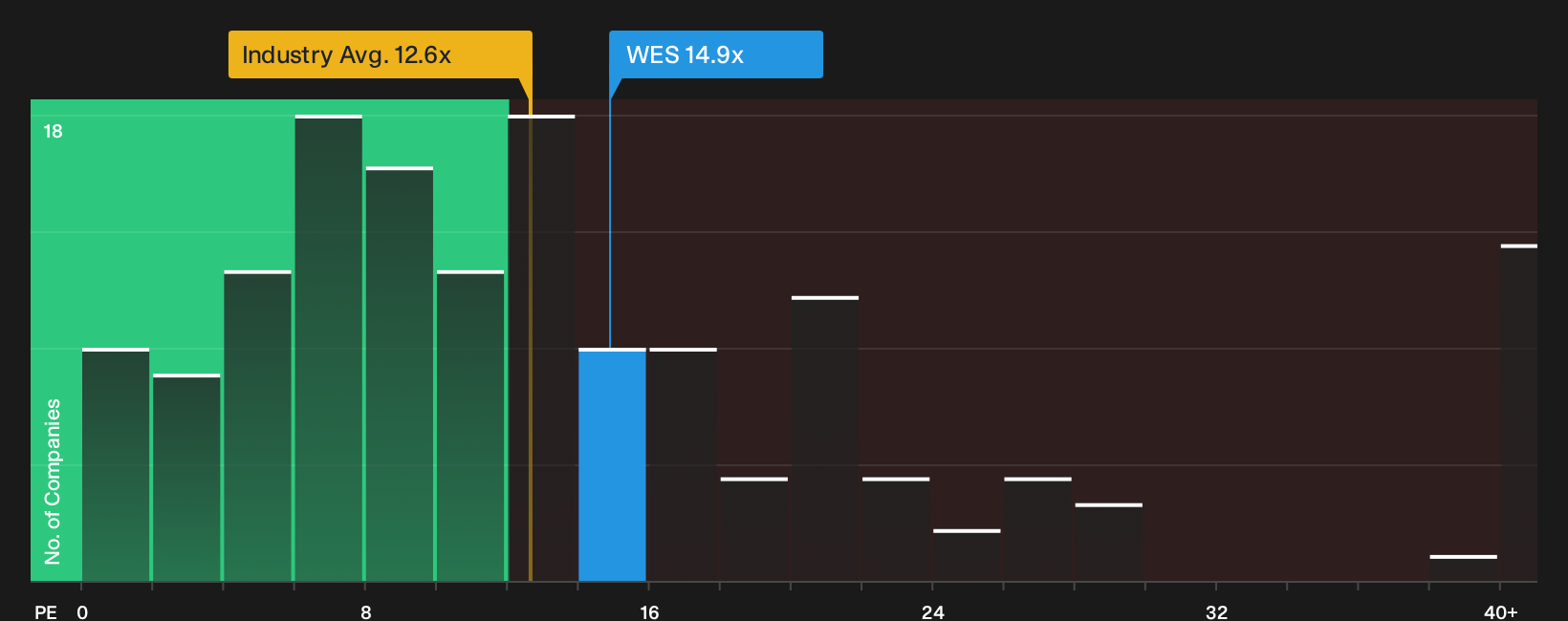Click the y-axis value 18

(53, 131)
